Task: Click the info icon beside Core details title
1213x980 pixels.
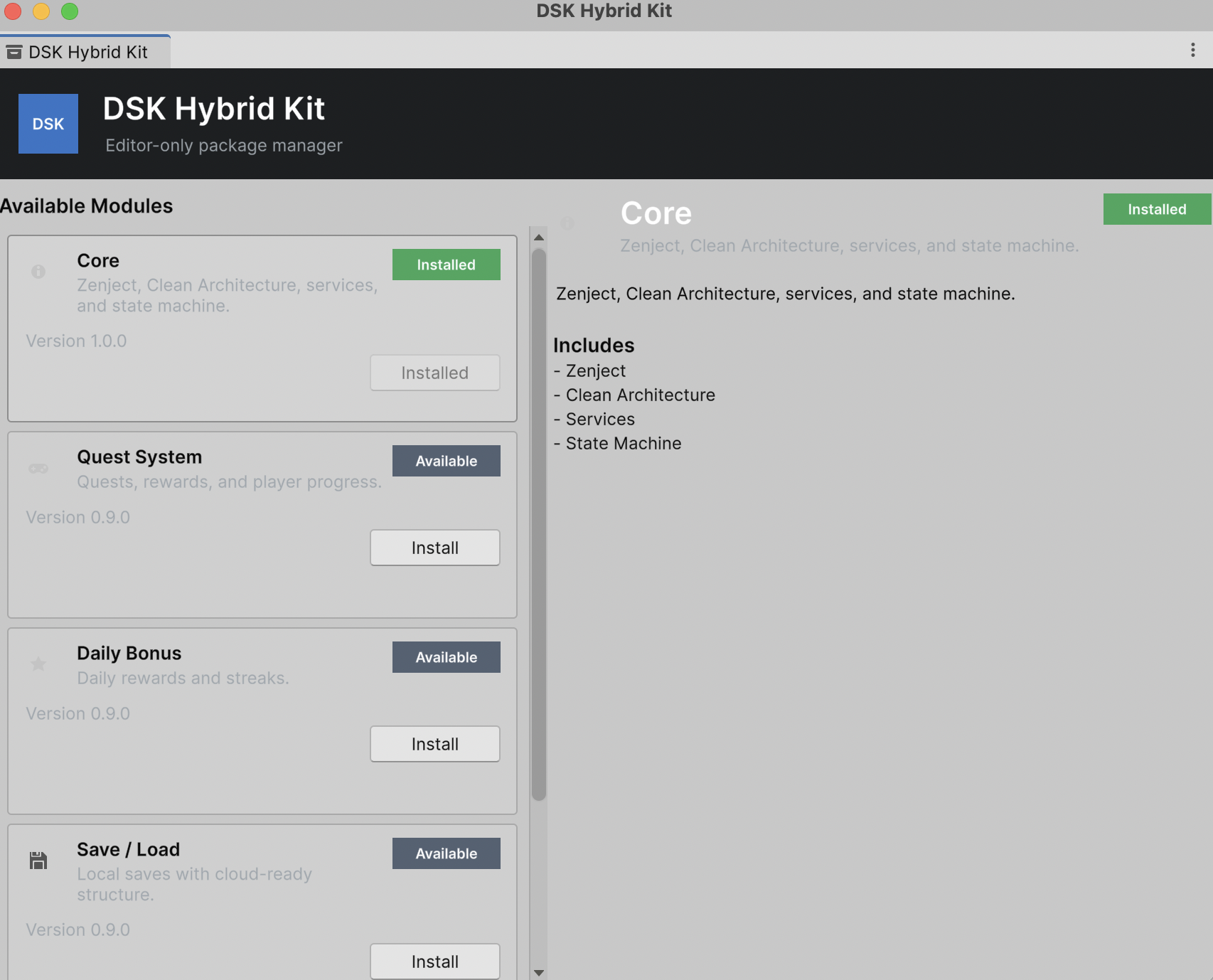Action: click(567, 223)
